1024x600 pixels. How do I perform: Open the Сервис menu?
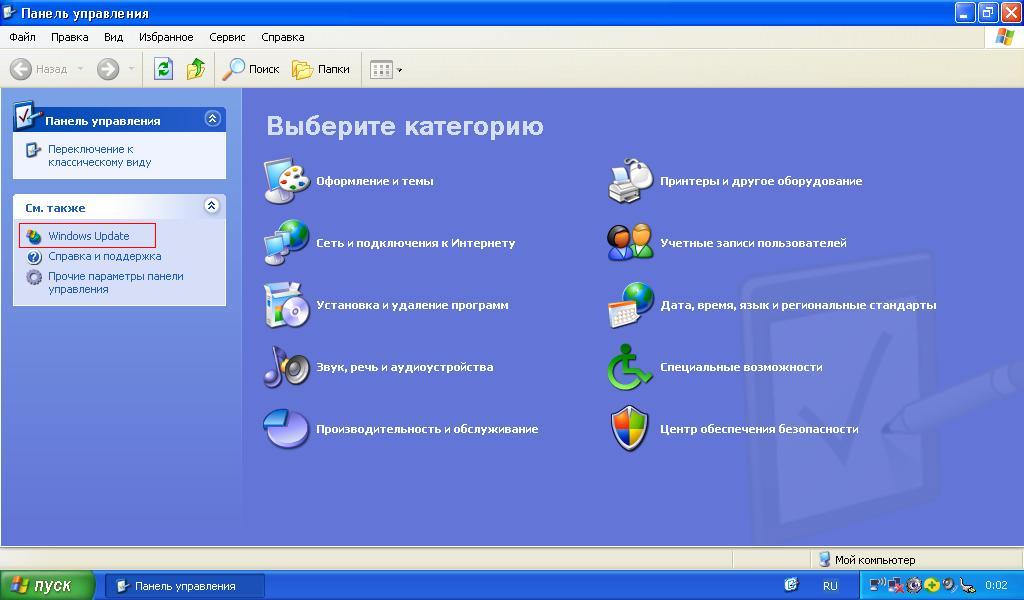tap(227, 37)
